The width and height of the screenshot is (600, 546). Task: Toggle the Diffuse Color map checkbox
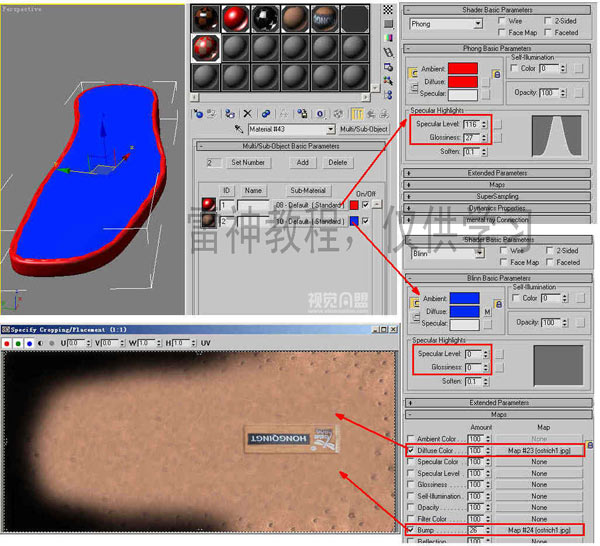click(412, 450)
